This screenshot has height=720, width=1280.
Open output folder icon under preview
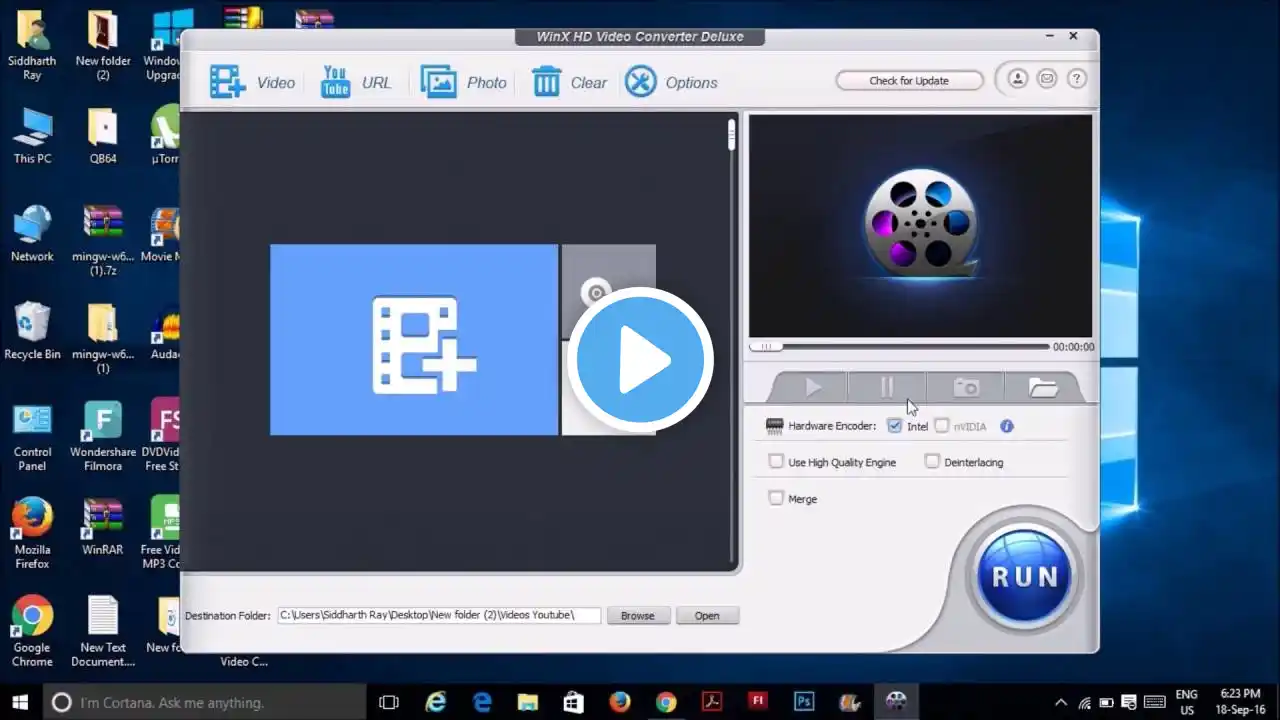pyautogui.click(x=1043, y=388)
